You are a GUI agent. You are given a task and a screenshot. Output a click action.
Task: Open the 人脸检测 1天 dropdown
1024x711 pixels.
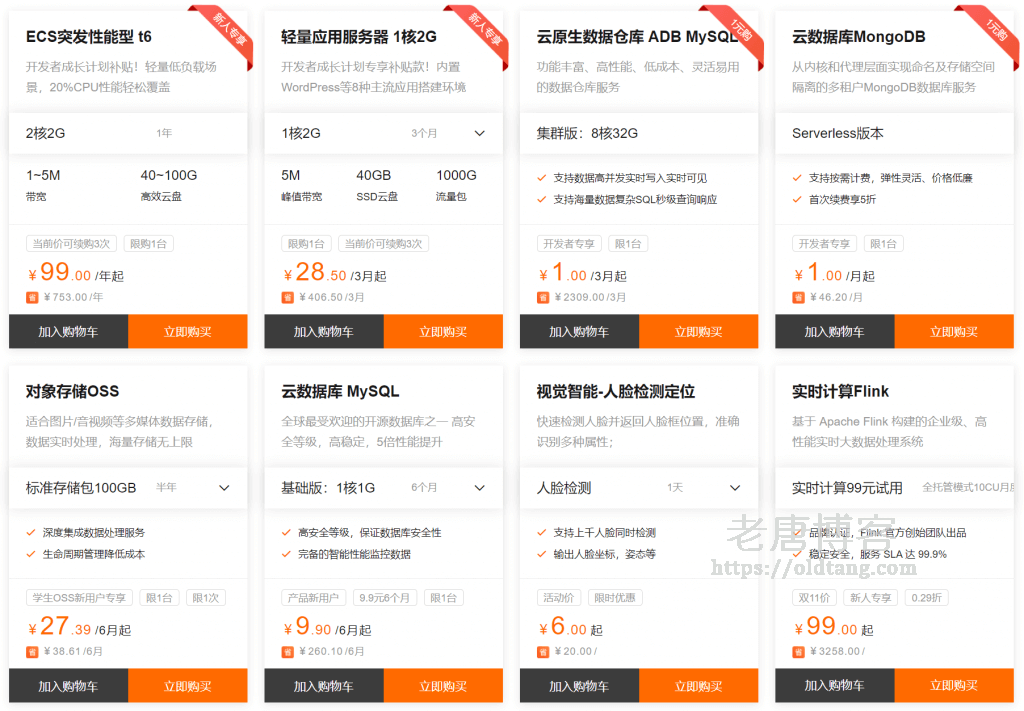click(x=735, y=488)
